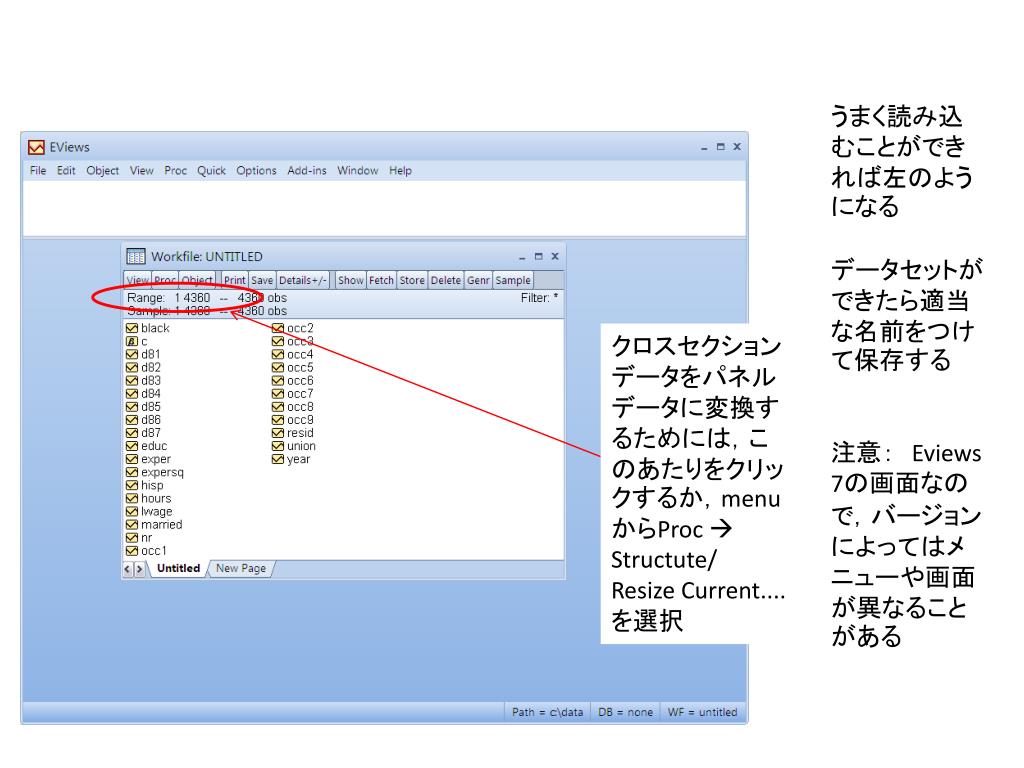The image size is (1024, 768).
Task: Click in the EViews command window area
Action: coord(384,208)
